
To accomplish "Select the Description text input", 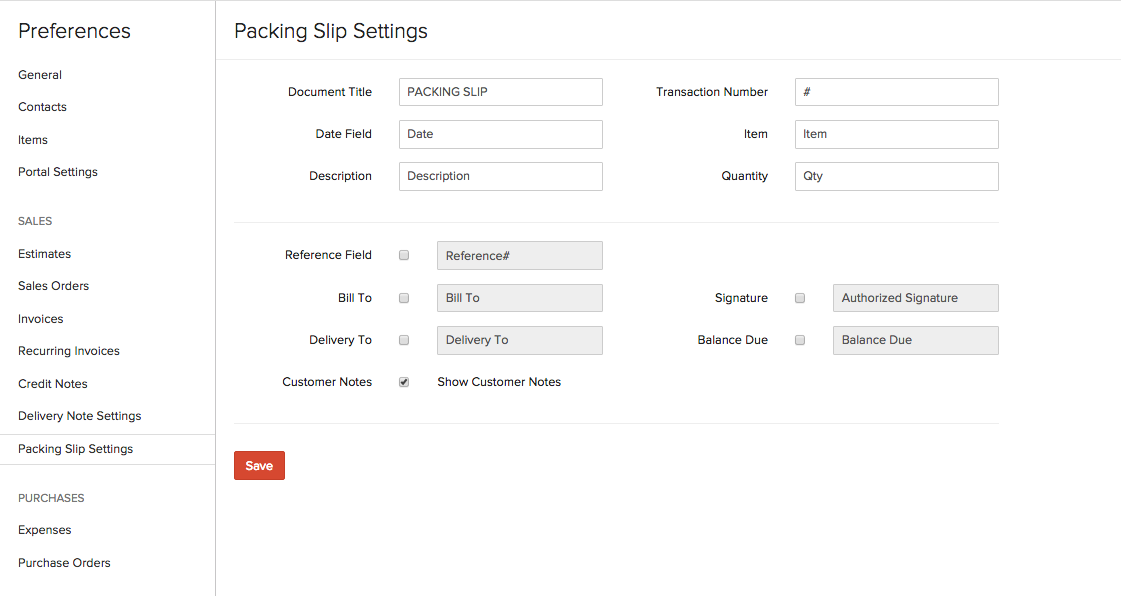I will (x=500, y=176).
